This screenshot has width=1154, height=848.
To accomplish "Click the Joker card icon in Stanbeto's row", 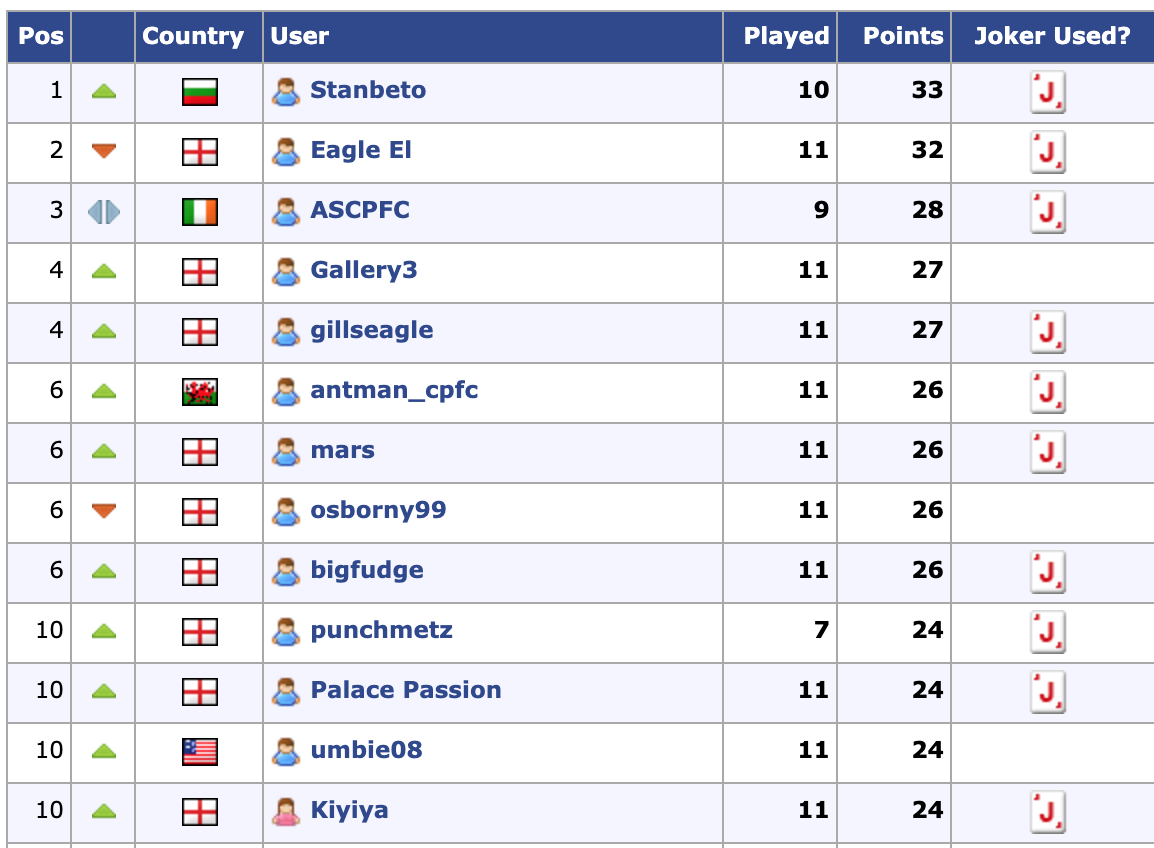I will (x=1047, y=92).
